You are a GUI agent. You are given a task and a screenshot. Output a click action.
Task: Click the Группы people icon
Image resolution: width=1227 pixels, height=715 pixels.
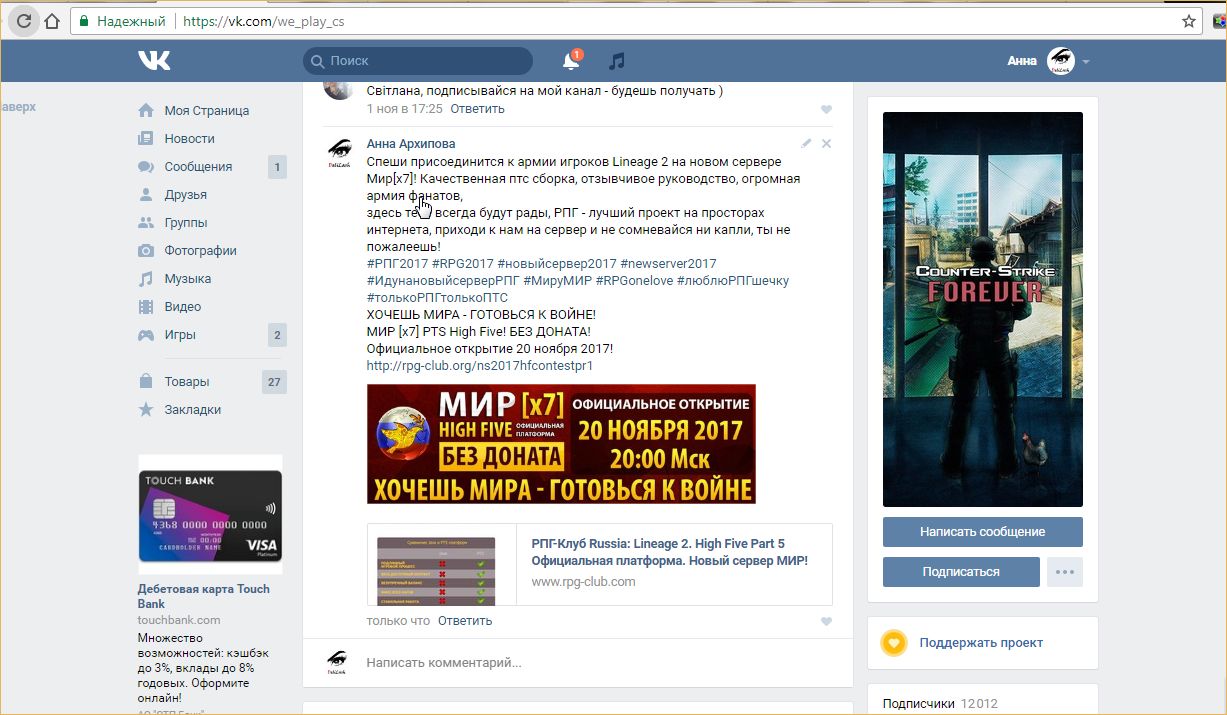pyautogui.click(x=146, y=222)
